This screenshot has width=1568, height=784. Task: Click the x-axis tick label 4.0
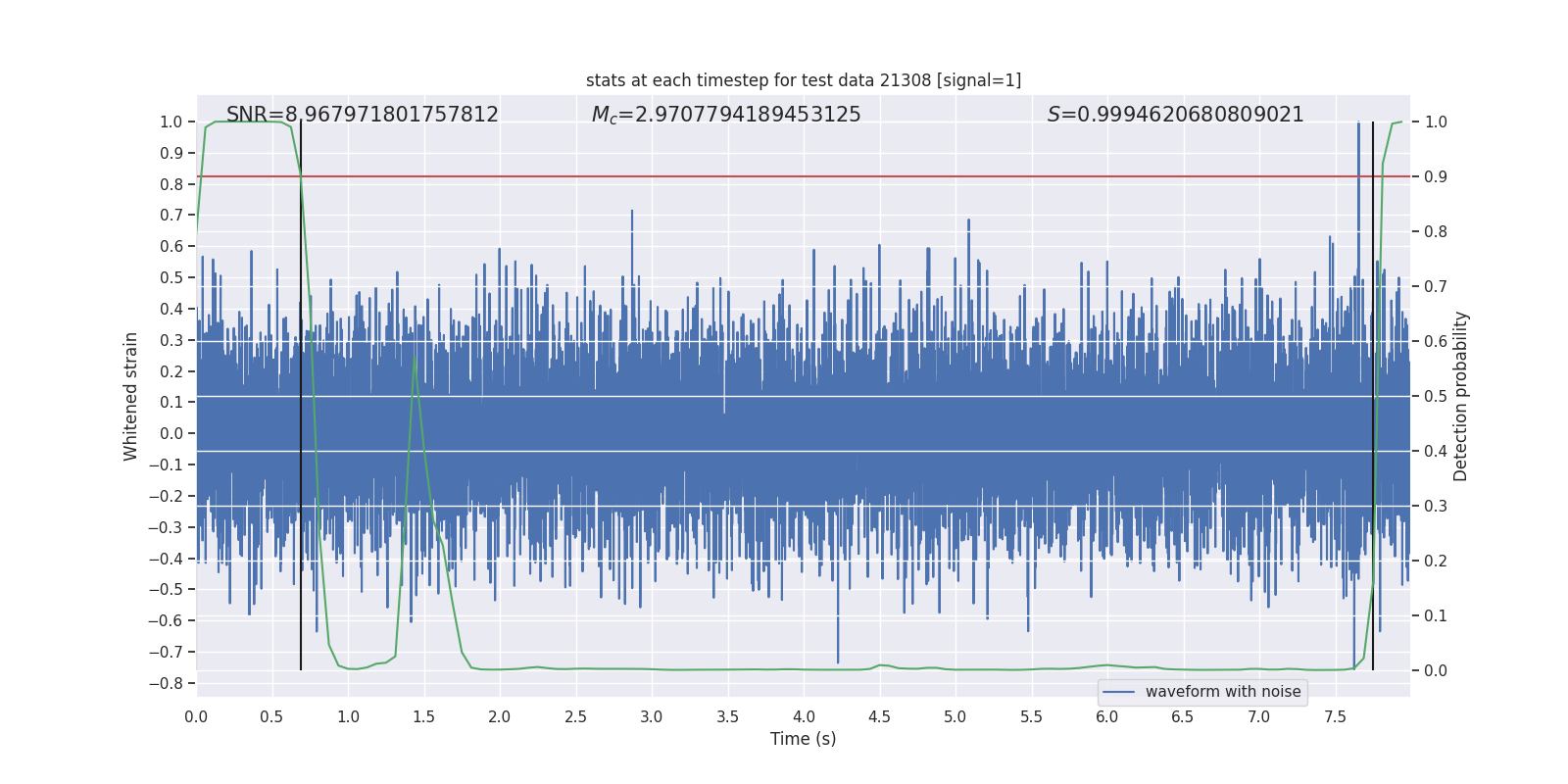pos(804,716)
